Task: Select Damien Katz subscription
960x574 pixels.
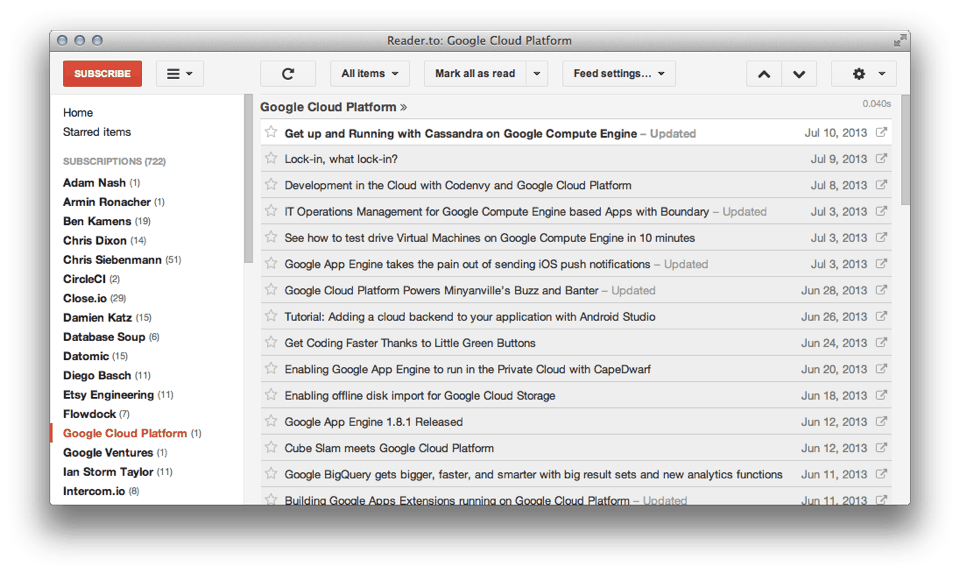Action: pos(107,318)
